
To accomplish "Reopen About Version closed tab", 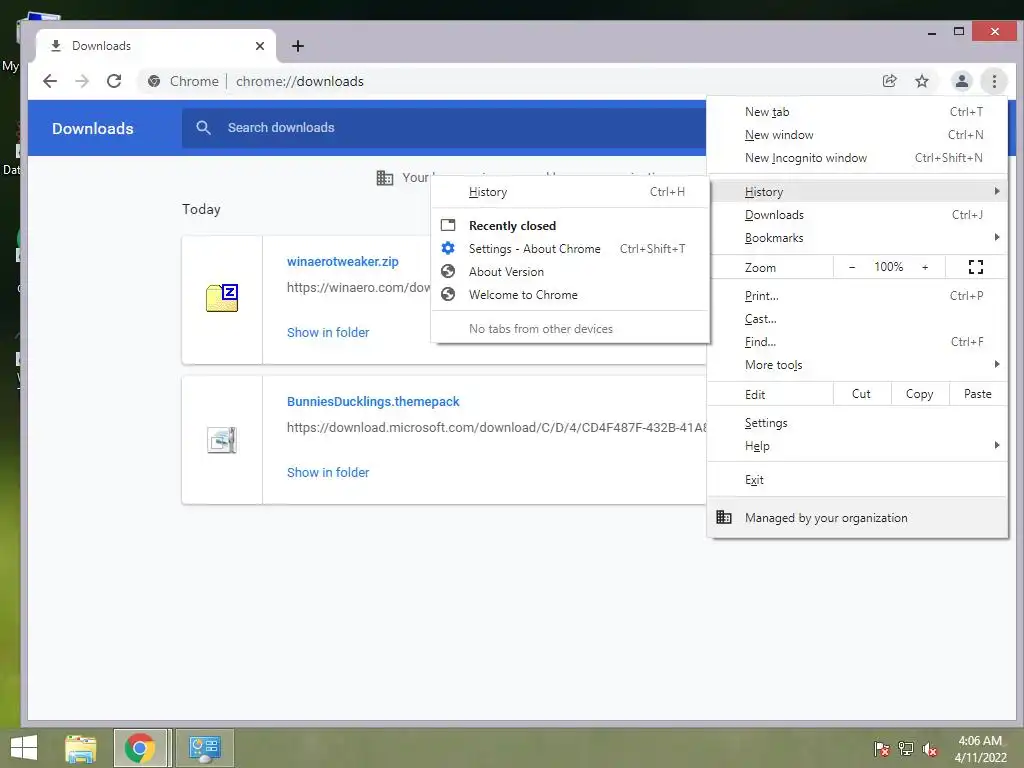I will point(570,271).
